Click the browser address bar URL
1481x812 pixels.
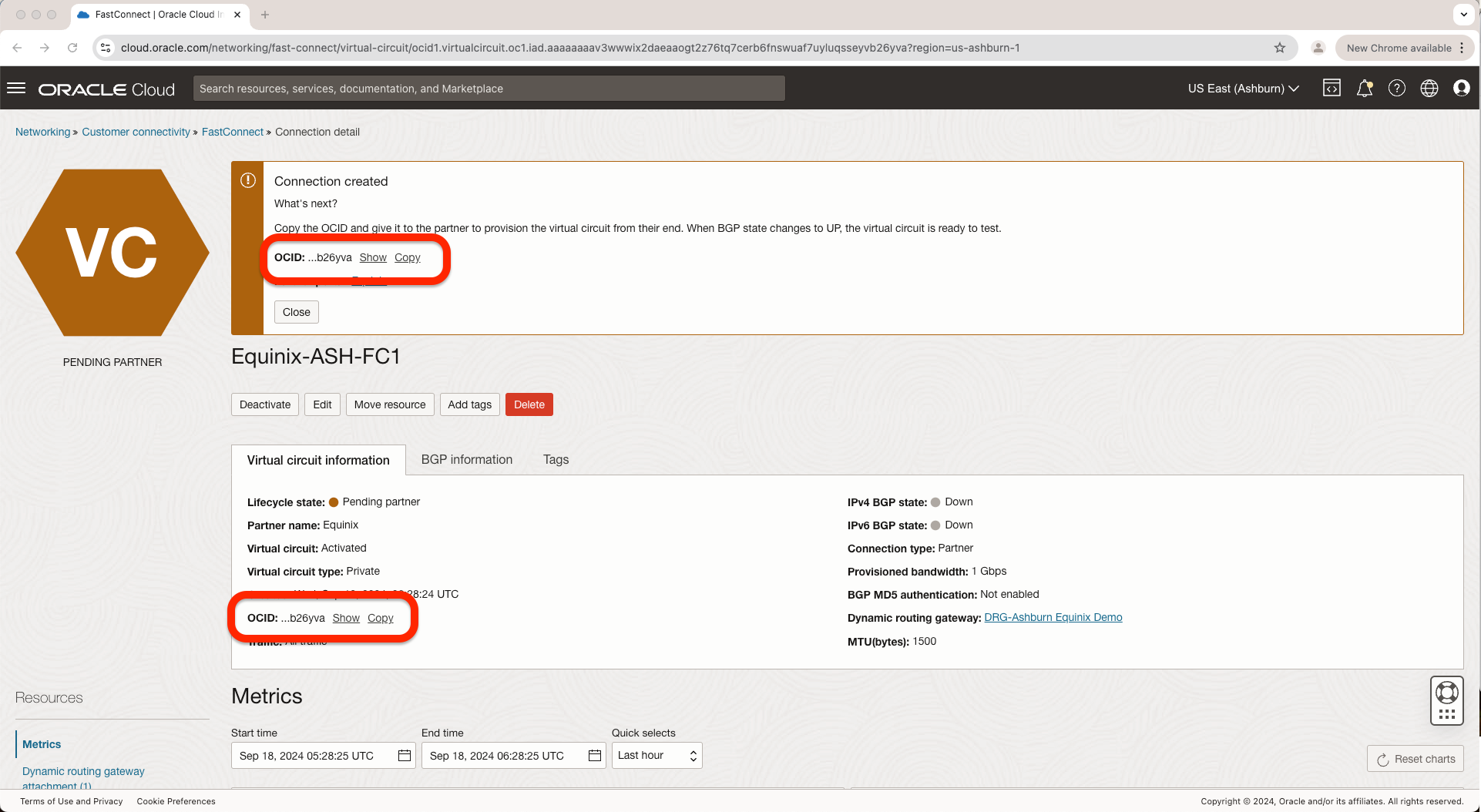point(570,48)
